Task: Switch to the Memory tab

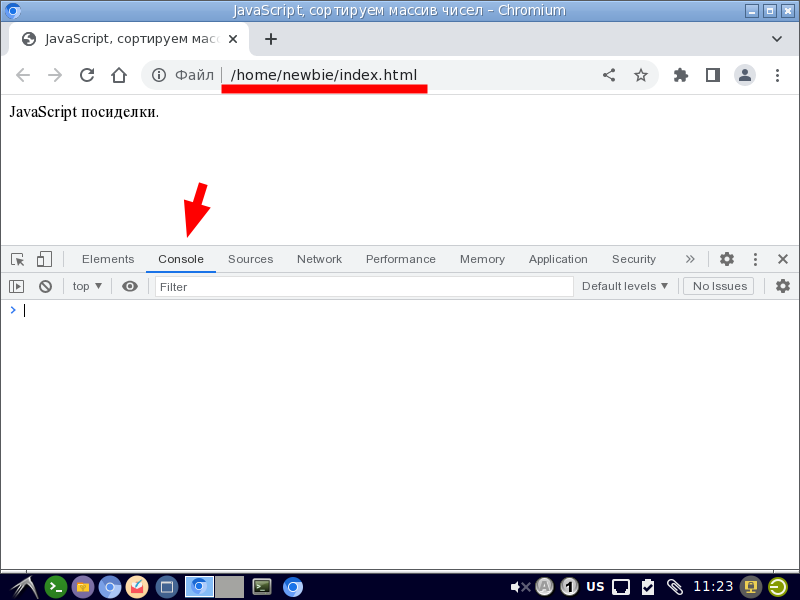Action: click(482, 259)
